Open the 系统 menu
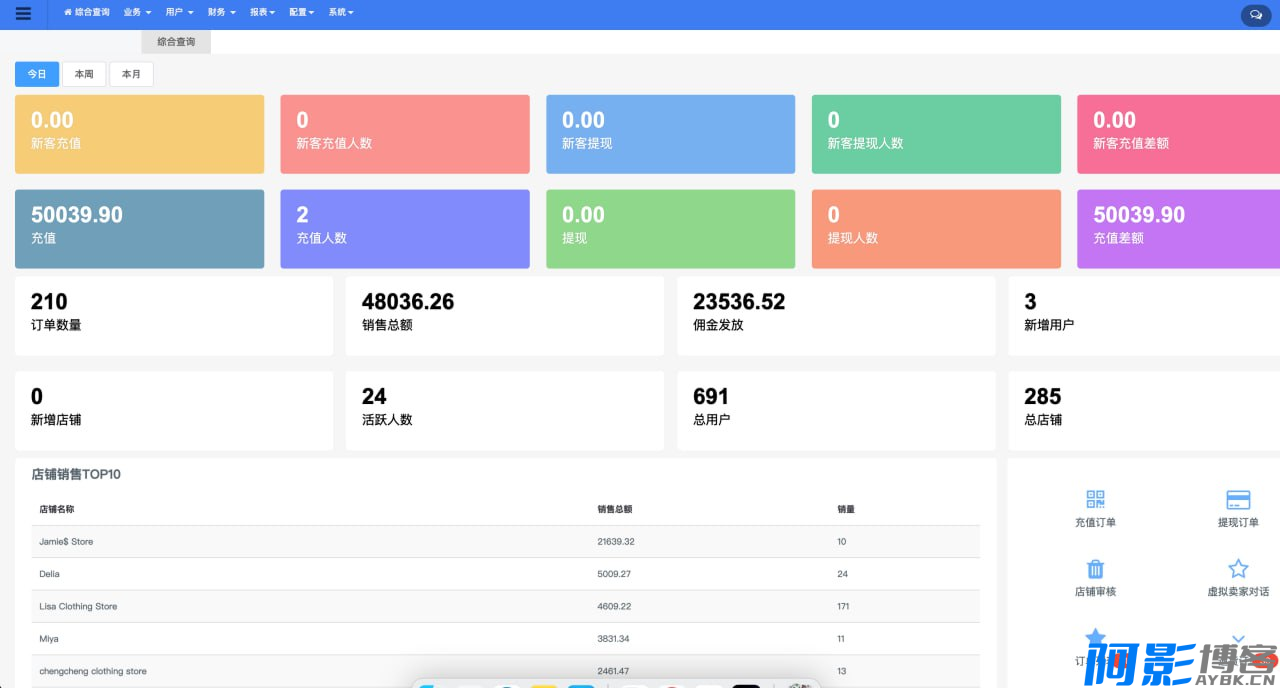Screen dimensions: 1280x688 [340, 12]
